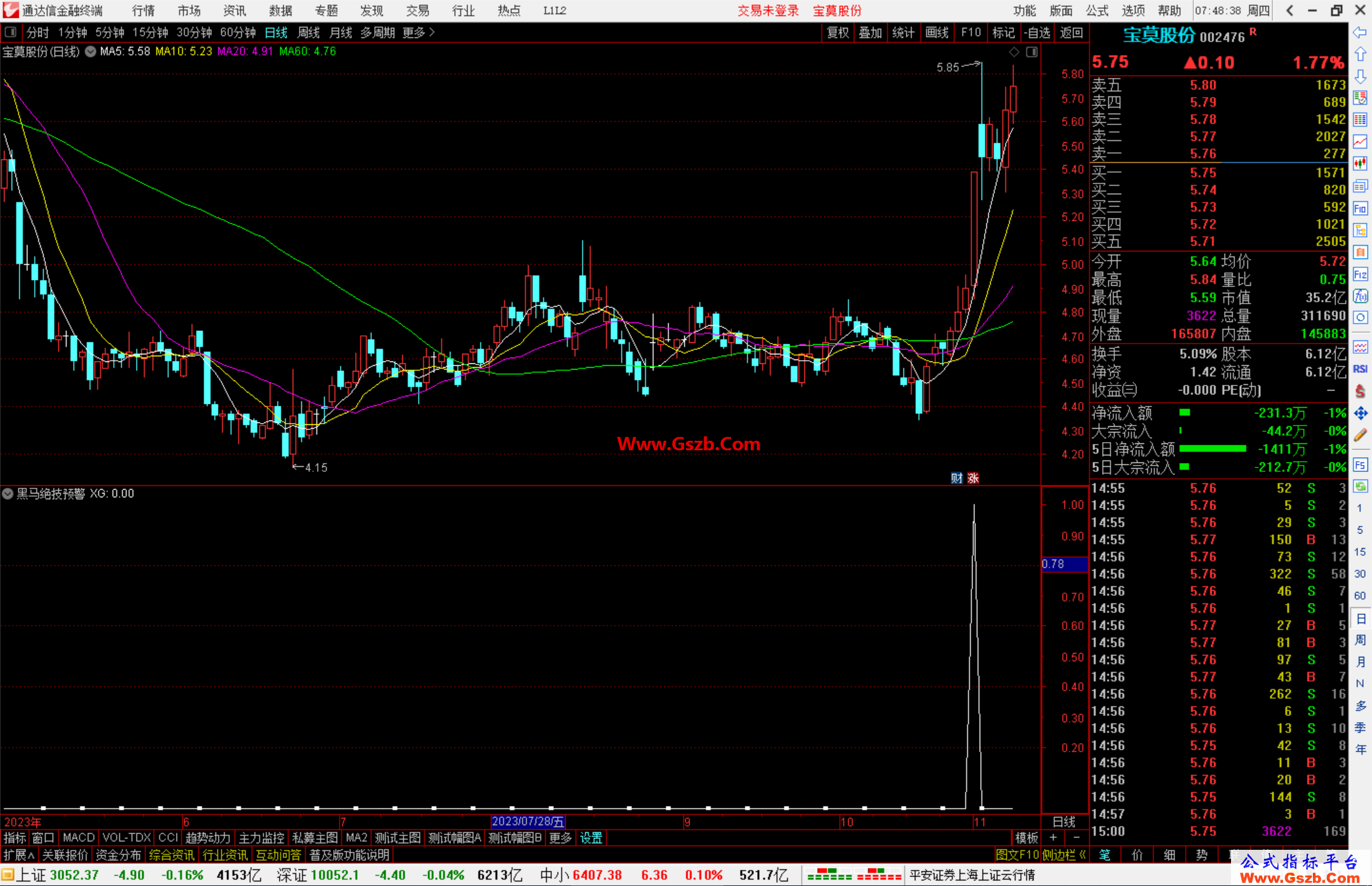Click the 返回 button
Image resolution: width=1372 pixels, height=886 pixels.
[x=1072, y=32]
